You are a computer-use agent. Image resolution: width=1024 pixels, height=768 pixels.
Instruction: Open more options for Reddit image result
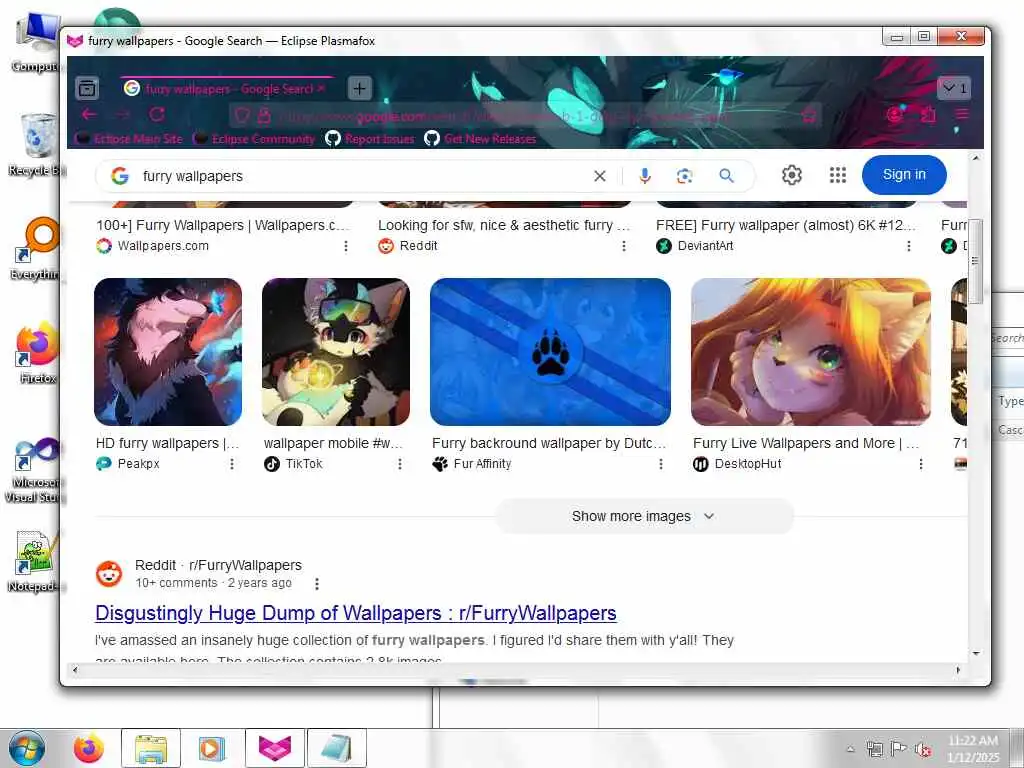coord(624,246)
